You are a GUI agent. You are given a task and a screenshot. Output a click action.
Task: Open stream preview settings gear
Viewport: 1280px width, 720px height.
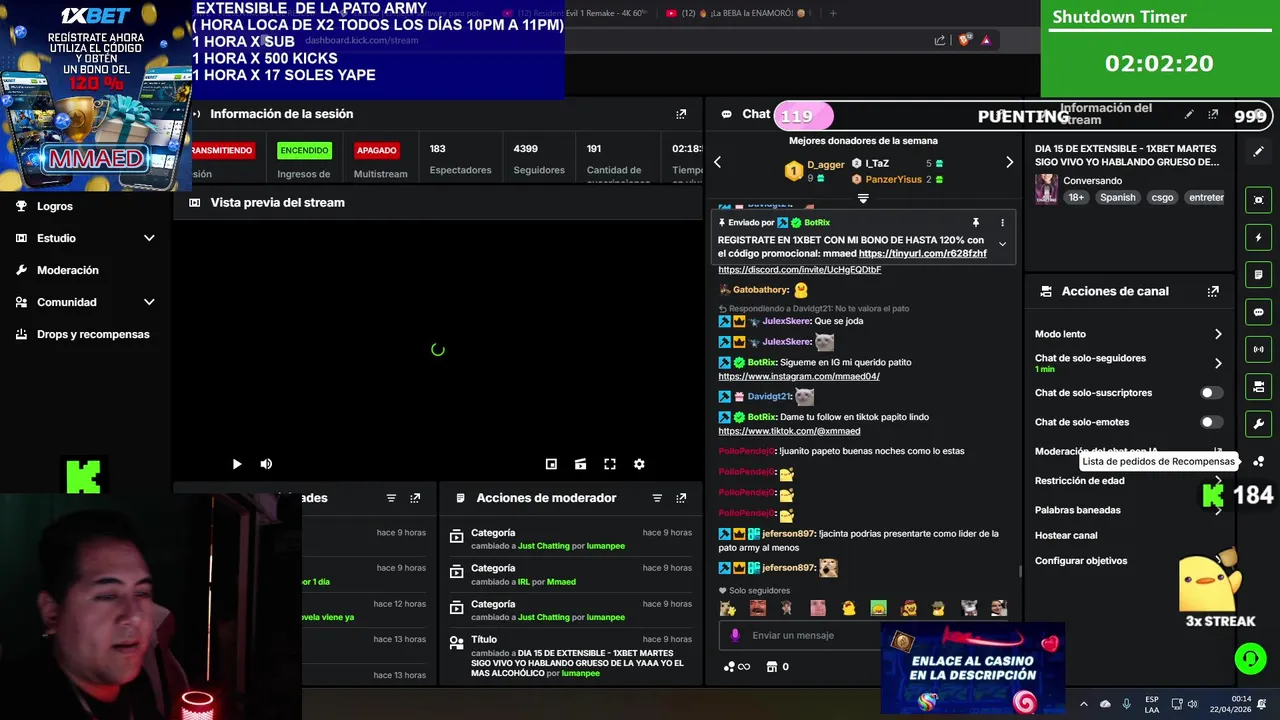pyautogui.click(x=639, y=464)
